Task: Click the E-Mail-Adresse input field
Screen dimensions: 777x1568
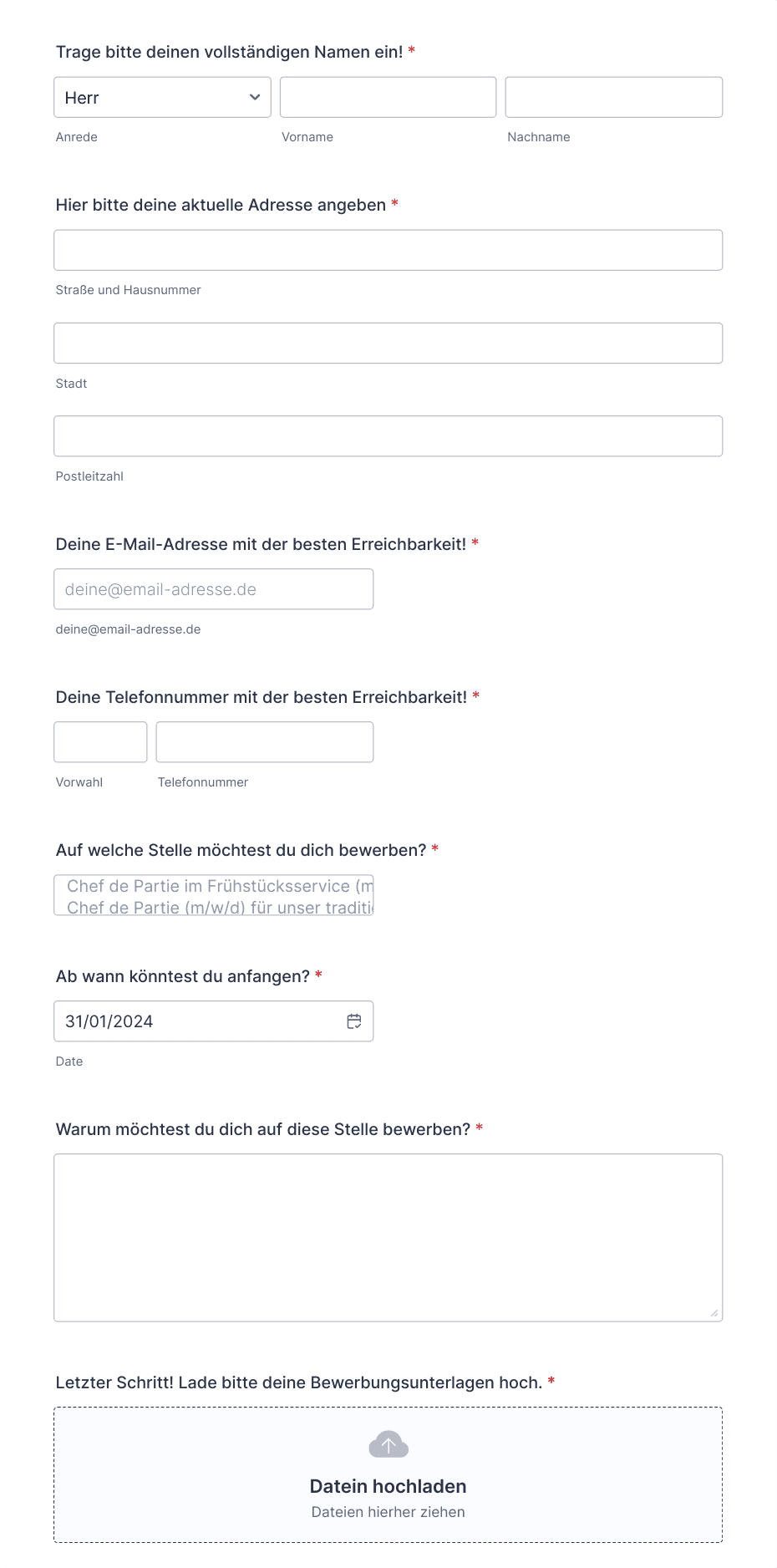Action: [x=214, y=589]
